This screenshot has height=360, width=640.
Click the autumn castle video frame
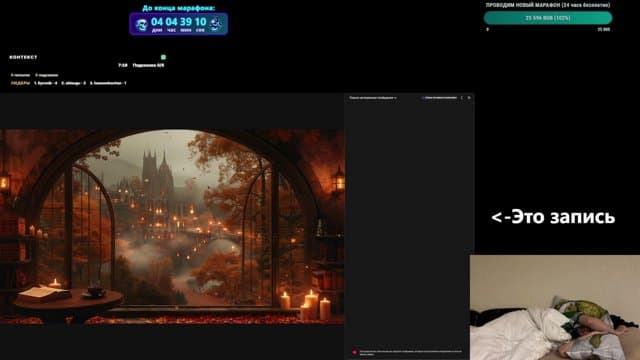[x=172, y=227]
